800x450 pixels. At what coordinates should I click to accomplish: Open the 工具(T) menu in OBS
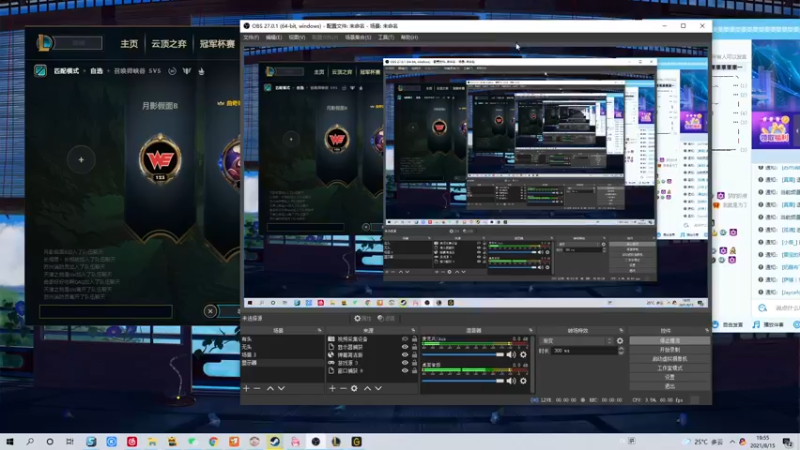[x=386, y=37]
